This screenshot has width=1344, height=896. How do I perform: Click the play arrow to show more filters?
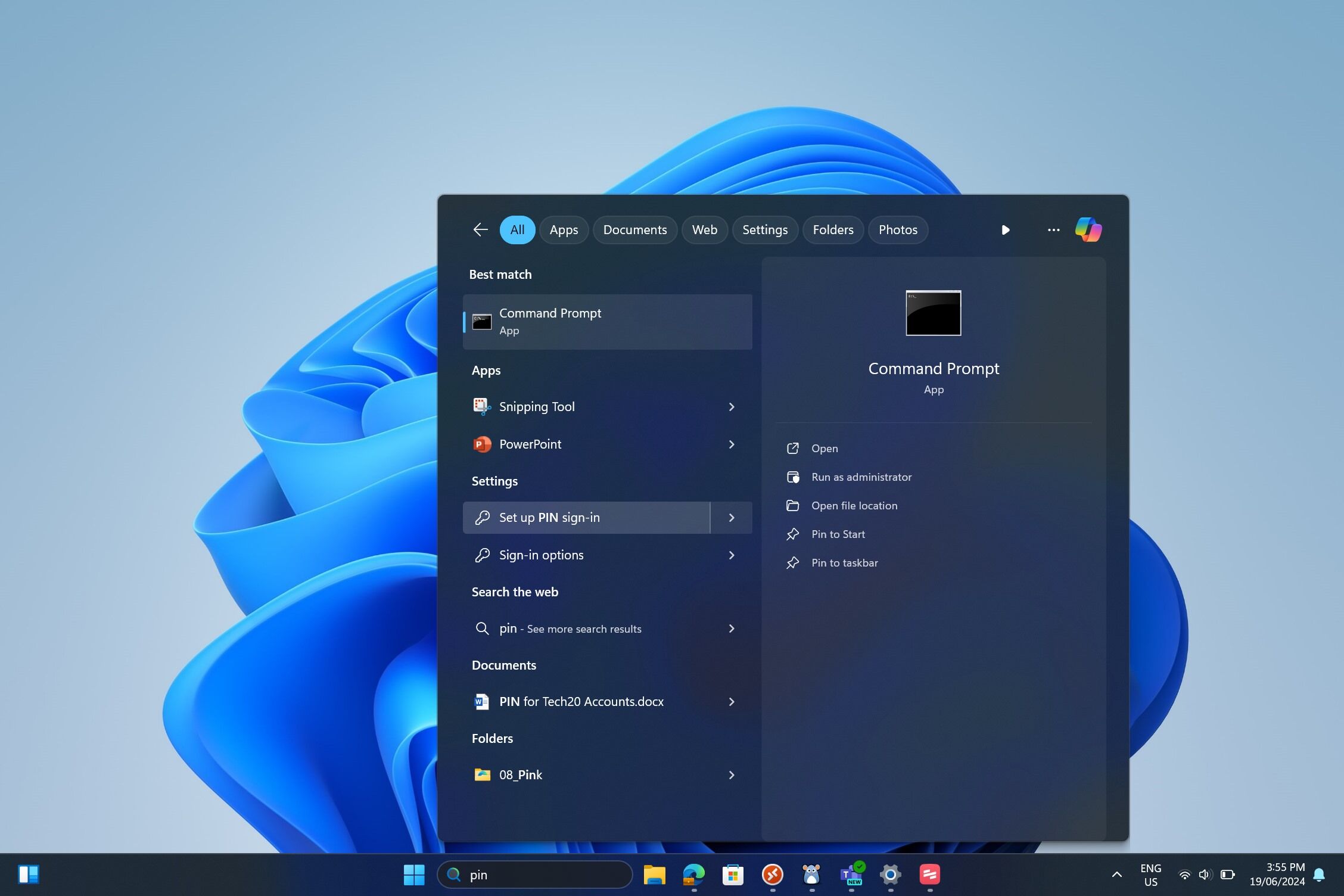[1005, 230]
